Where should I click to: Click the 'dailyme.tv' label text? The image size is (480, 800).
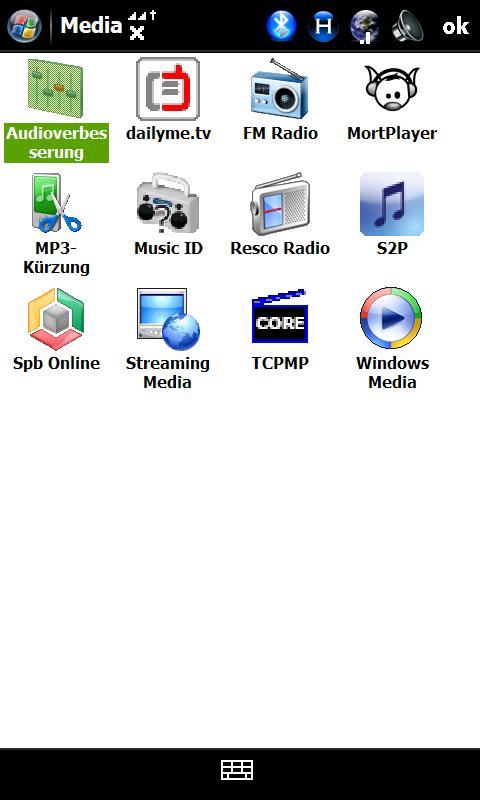click(x=168, y=134)
